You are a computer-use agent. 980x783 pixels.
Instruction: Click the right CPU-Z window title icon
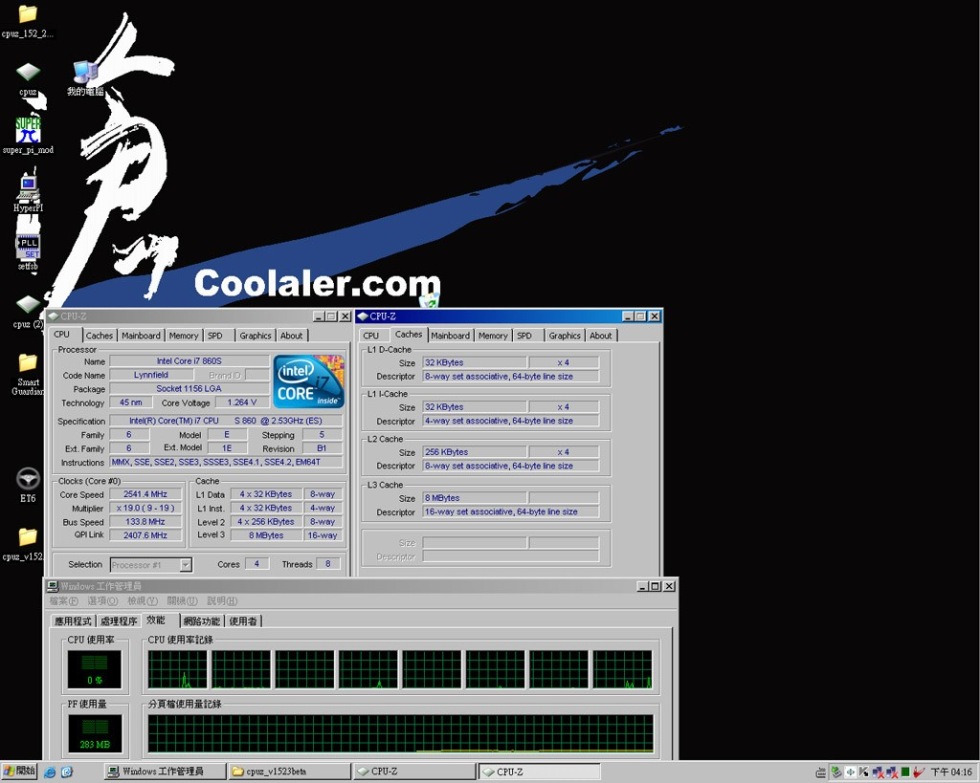(x=362, y=316)
